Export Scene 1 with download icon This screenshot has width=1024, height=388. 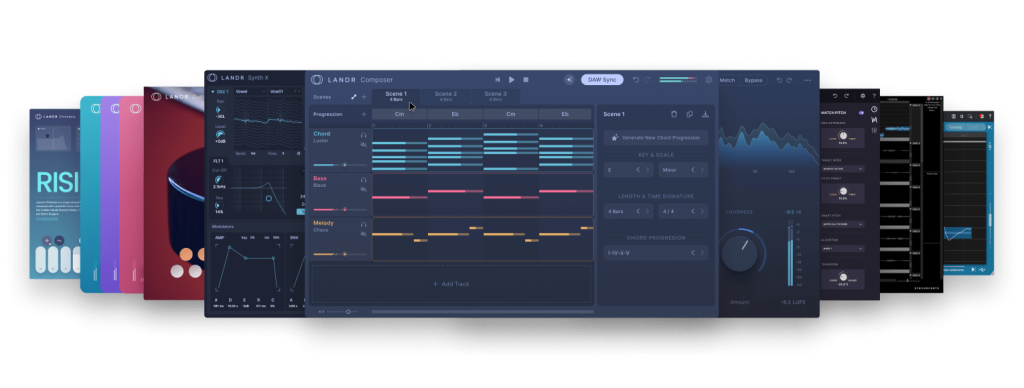point(705,114)
